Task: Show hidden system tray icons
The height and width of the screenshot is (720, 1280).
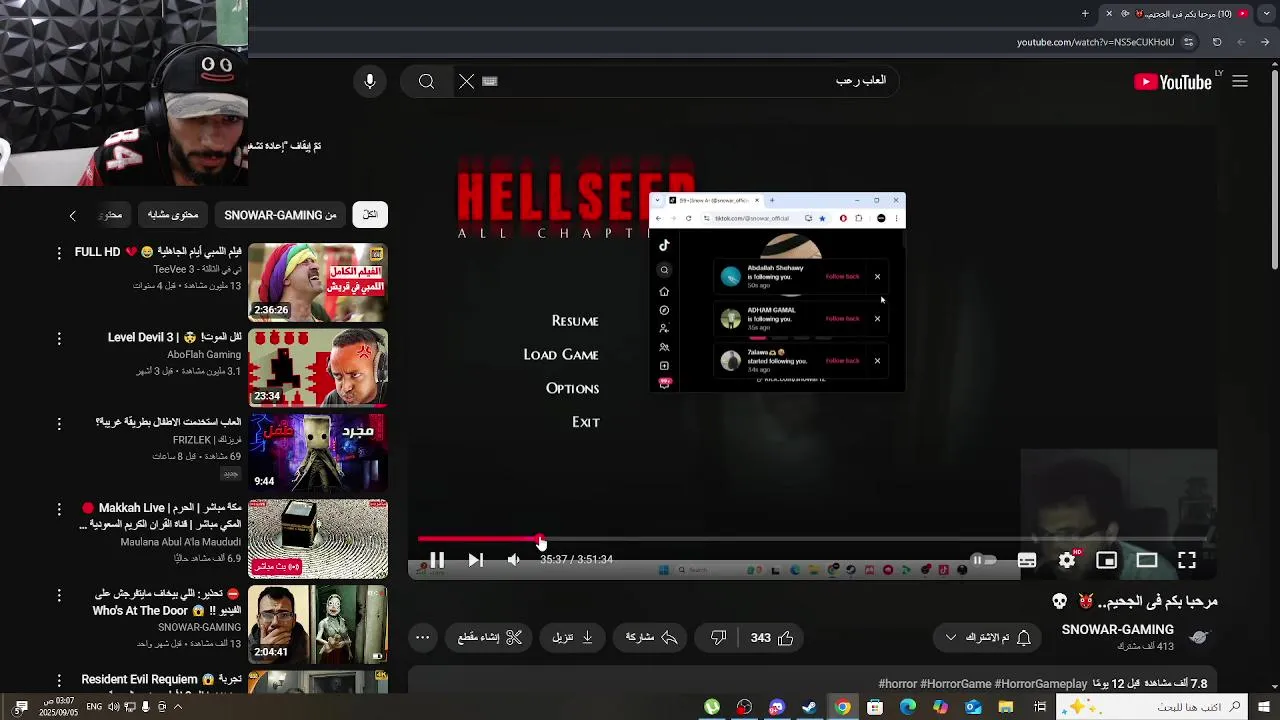Action: [x=178, y=707]
